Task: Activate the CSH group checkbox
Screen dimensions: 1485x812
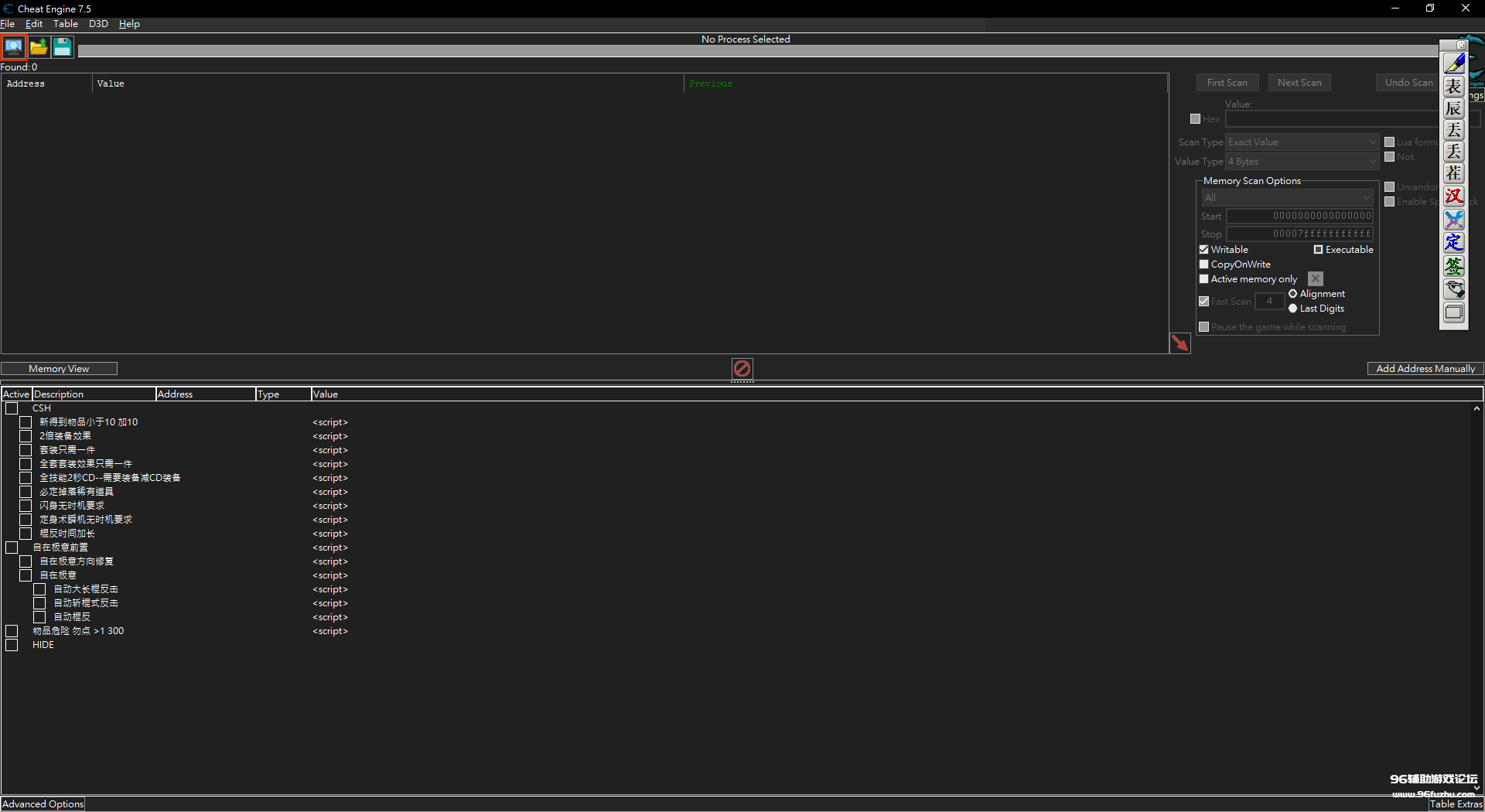Action: [12, 408]
